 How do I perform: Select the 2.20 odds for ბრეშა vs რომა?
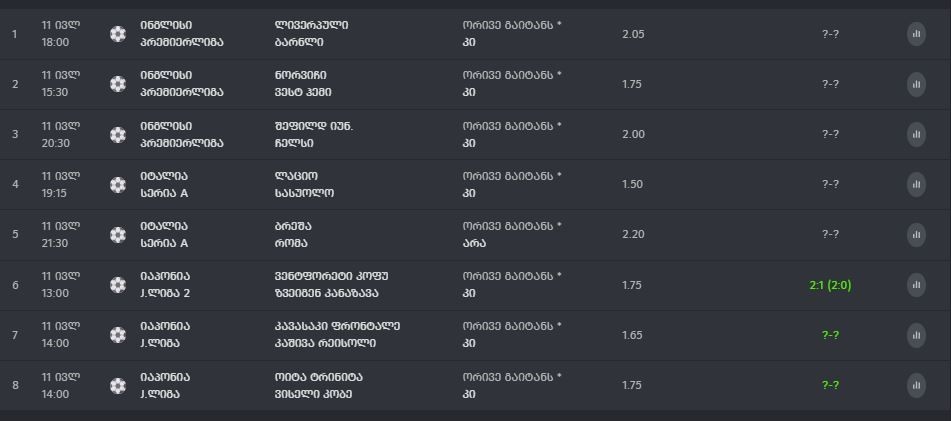[633, 235]
